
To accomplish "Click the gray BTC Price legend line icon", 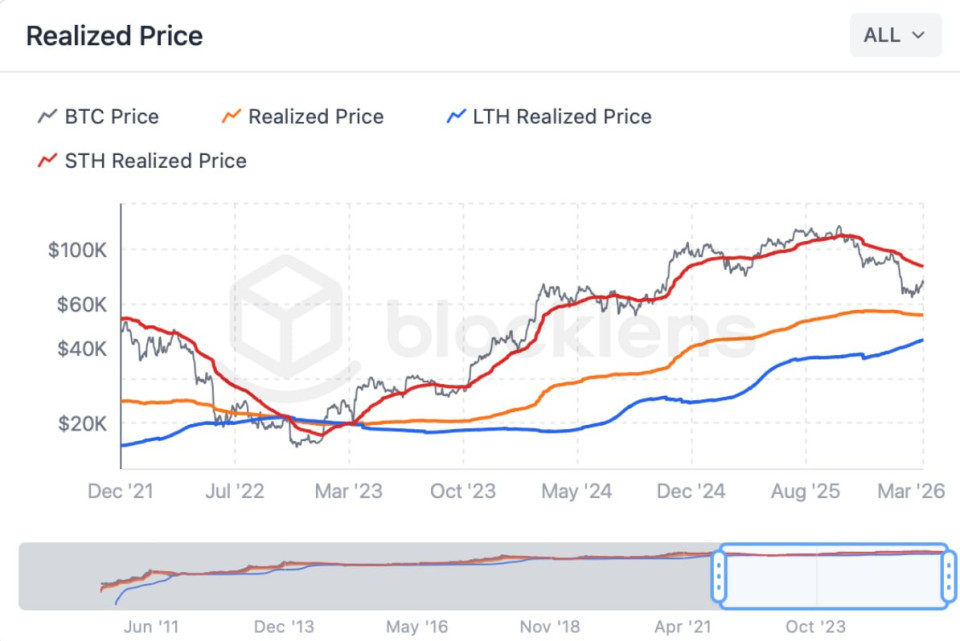I will [47, 117].
